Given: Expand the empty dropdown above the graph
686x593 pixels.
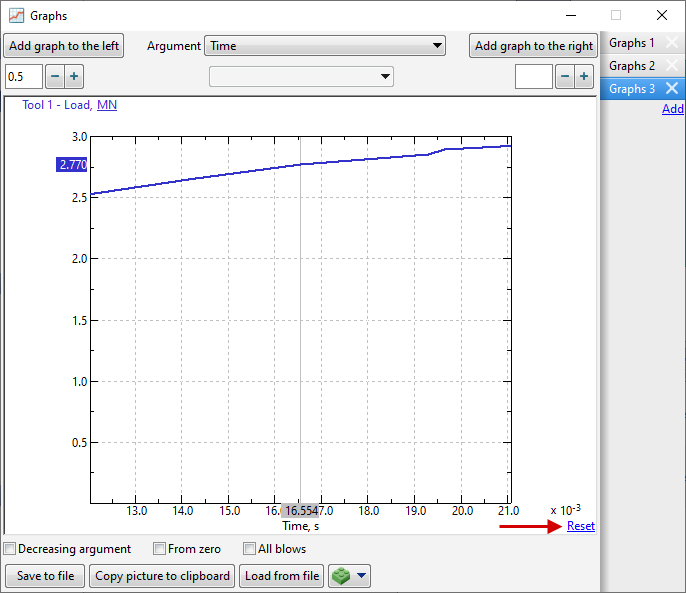Looking at the screenshot, I should 301,77.
